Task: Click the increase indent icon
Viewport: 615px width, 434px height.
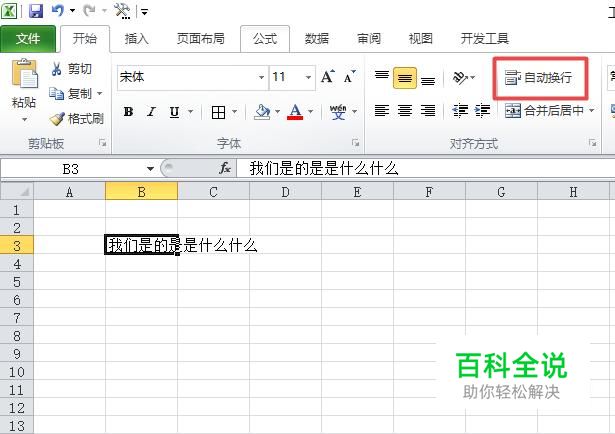Action: click(x=482, y=111)
